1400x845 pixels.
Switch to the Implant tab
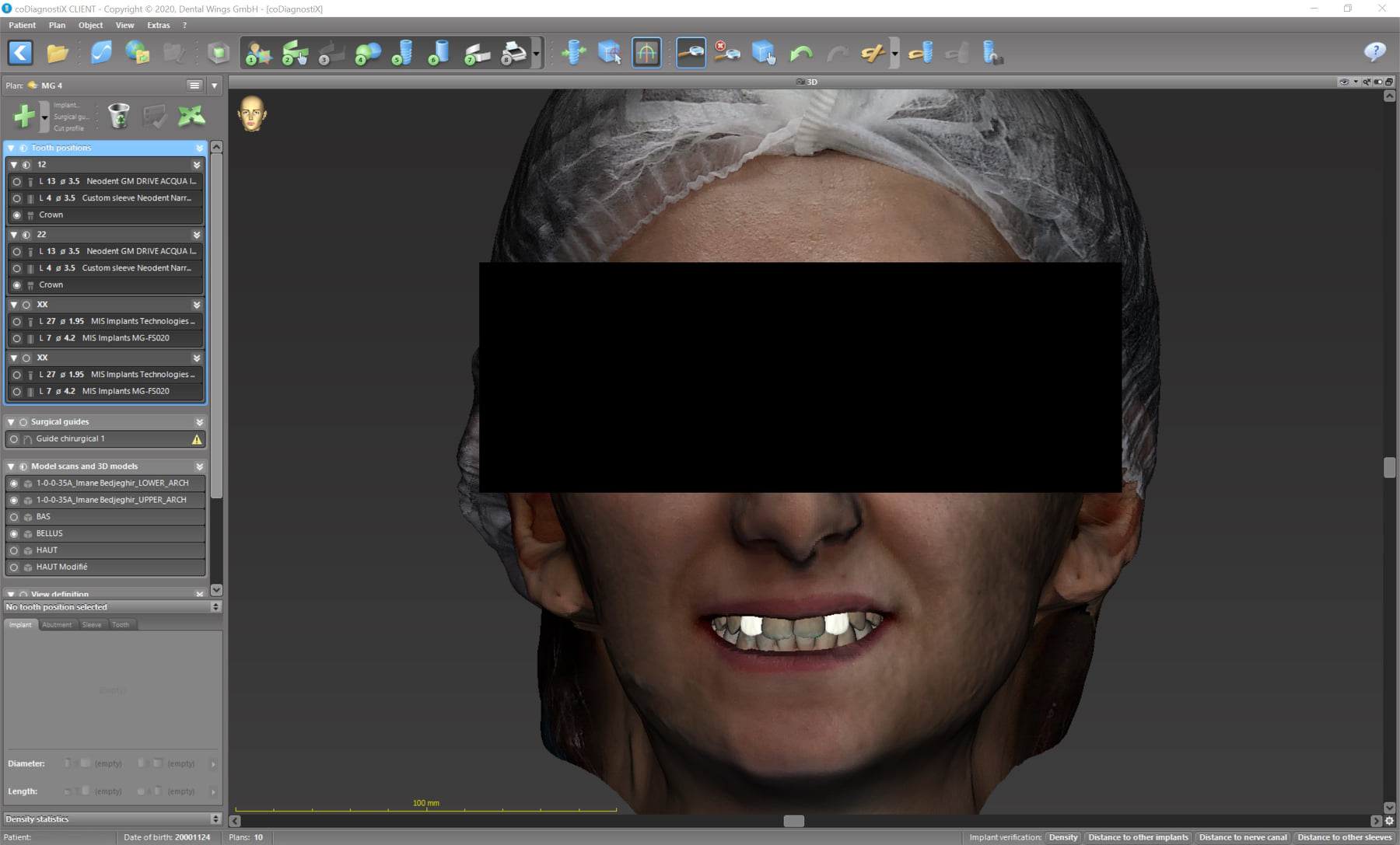click(21, 625)
